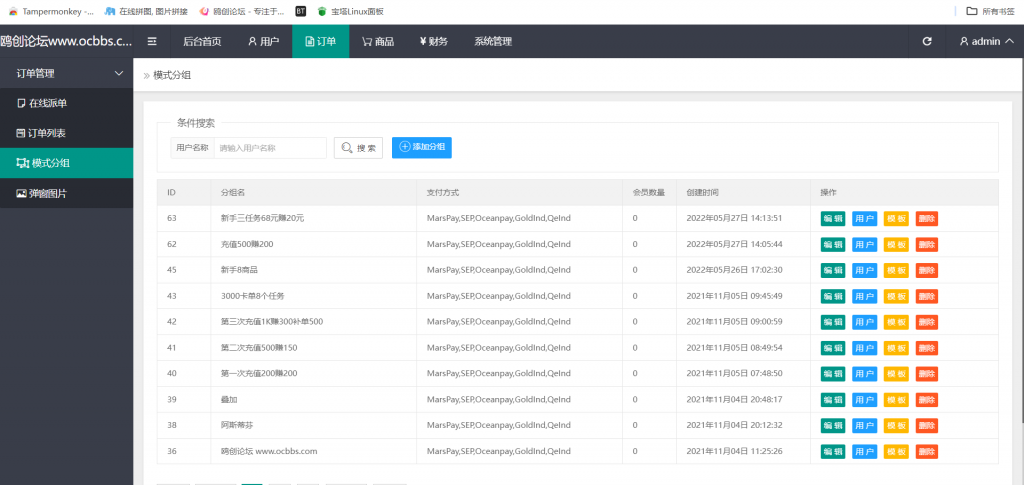
Task: Open 在线派单 in sidebar
Action: coord(67,103)
